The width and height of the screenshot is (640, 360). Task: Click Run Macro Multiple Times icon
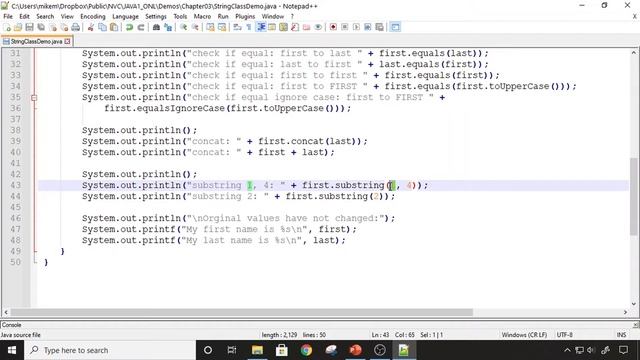[x=367, y=27]
